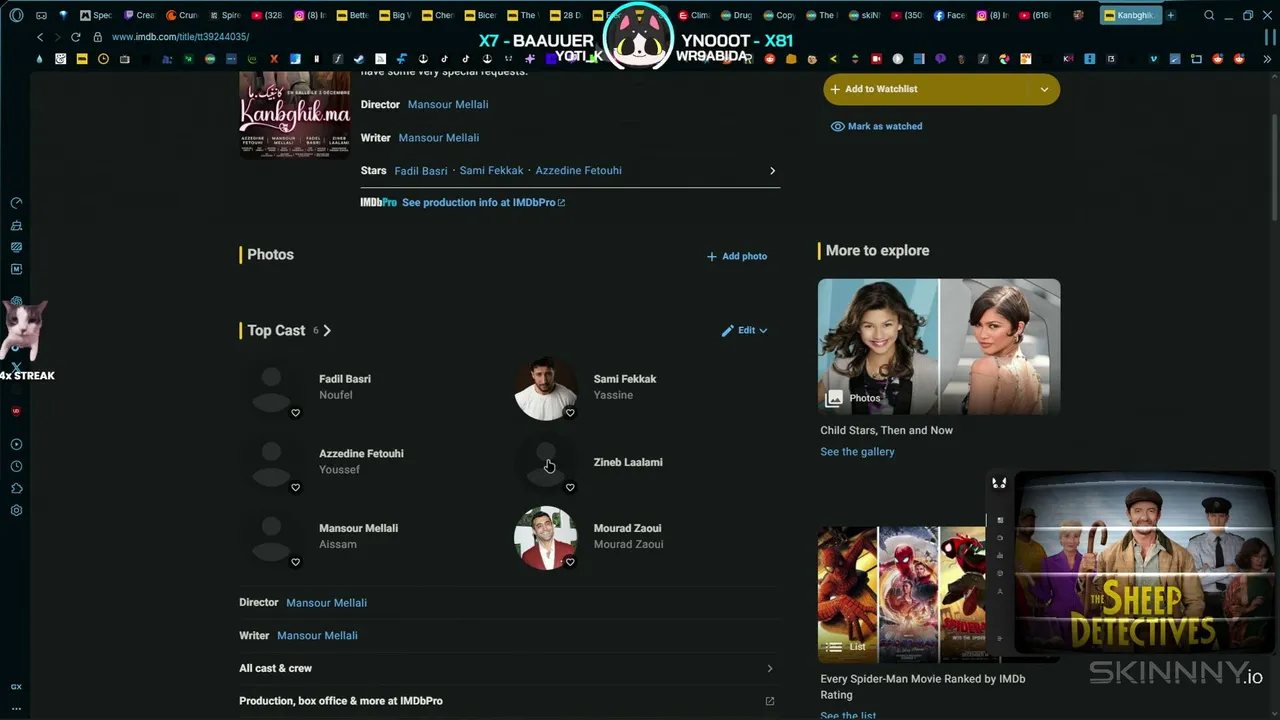This screenshot has width=1280, height=720.
Task: Switch to the Spire tab
Action: pyautogui.click(x=226, y=15)
